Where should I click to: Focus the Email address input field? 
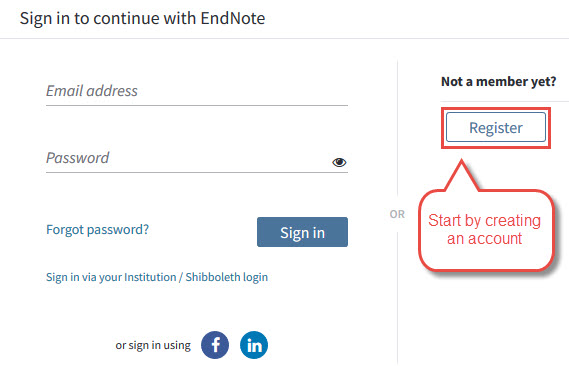click(x=197, y=91)
